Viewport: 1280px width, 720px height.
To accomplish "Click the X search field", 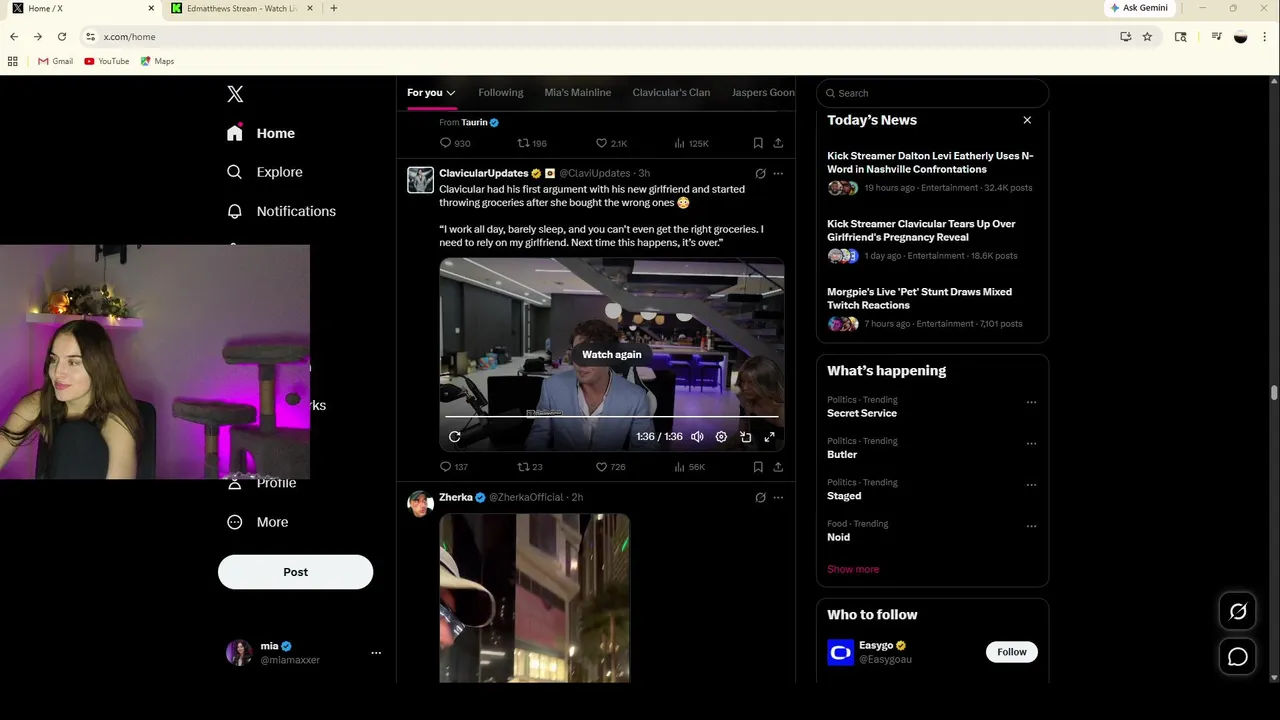I will click(932, 93).
